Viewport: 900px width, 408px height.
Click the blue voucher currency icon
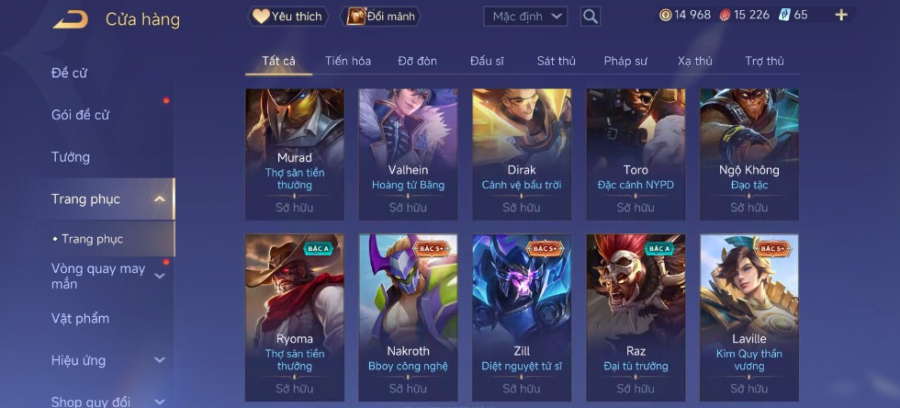(x=785, y=15)
